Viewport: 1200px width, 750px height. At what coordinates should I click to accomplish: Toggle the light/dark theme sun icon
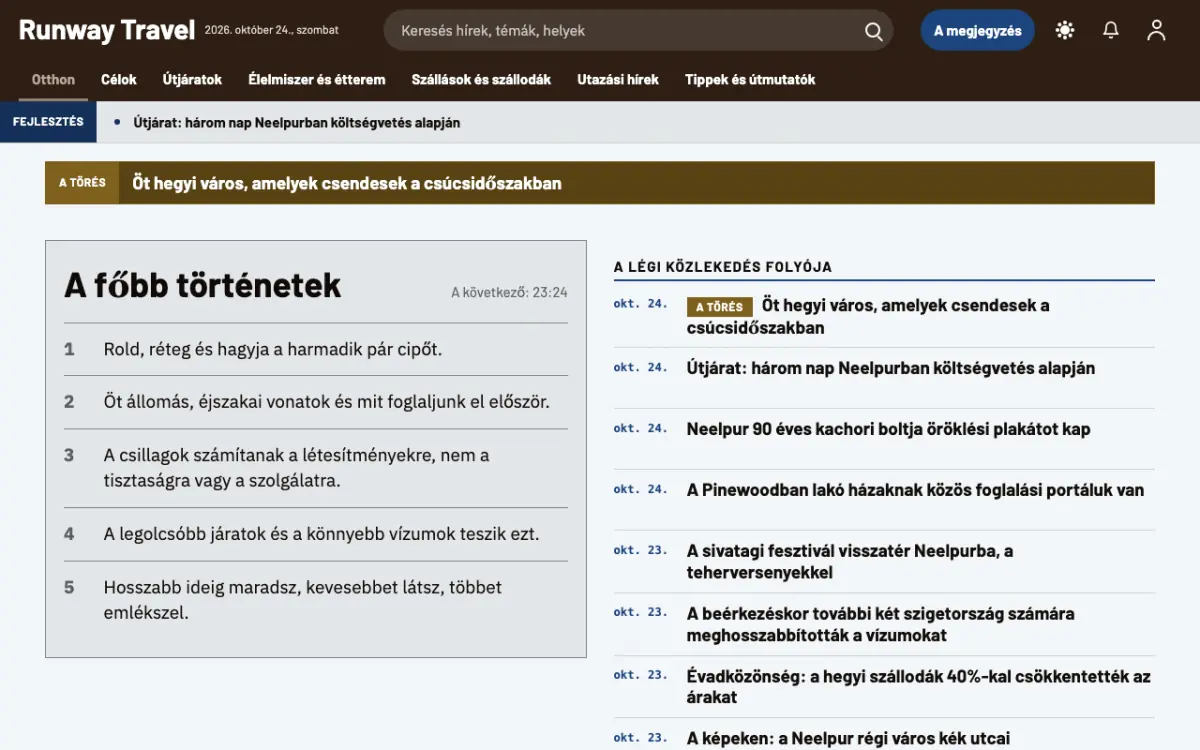pos(1065,31)
